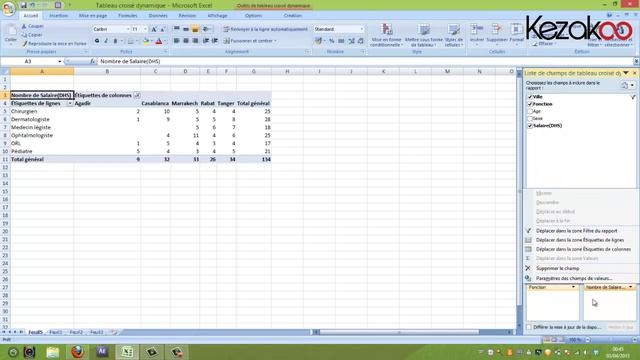
Task: Open the font size dropdown
Action: (145, 29)
